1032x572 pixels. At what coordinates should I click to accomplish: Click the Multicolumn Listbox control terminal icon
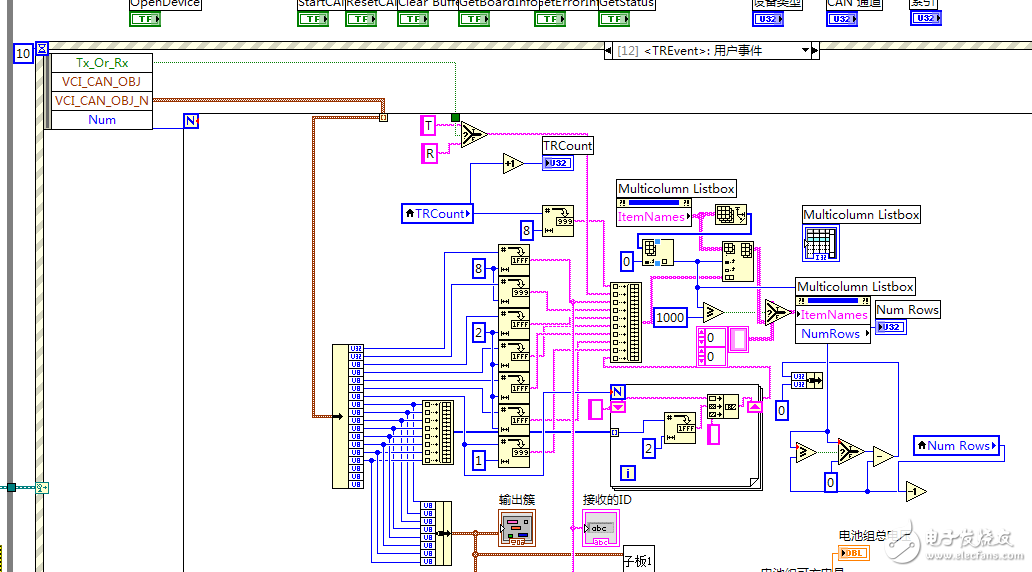821,244
